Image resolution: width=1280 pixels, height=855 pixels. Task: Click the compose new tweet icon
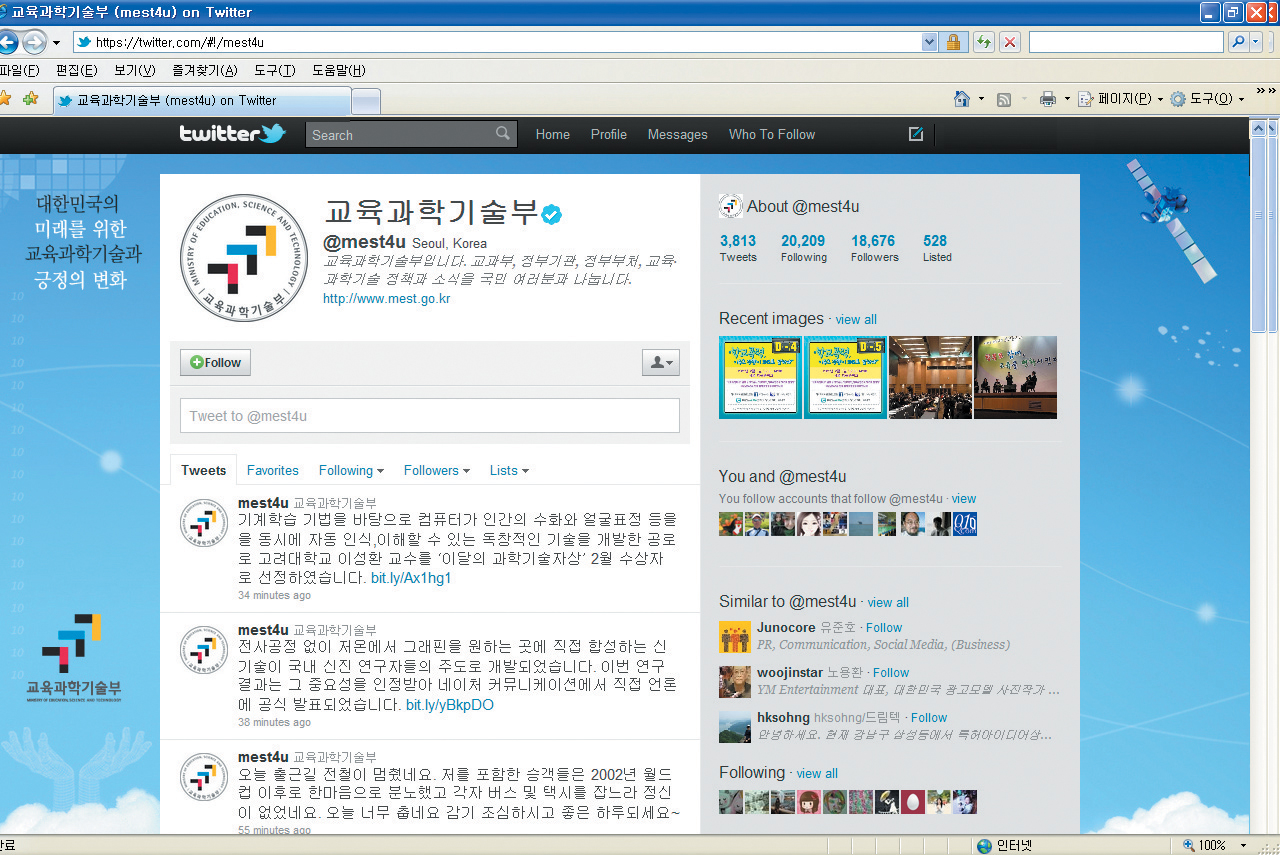tap(915, 134)
